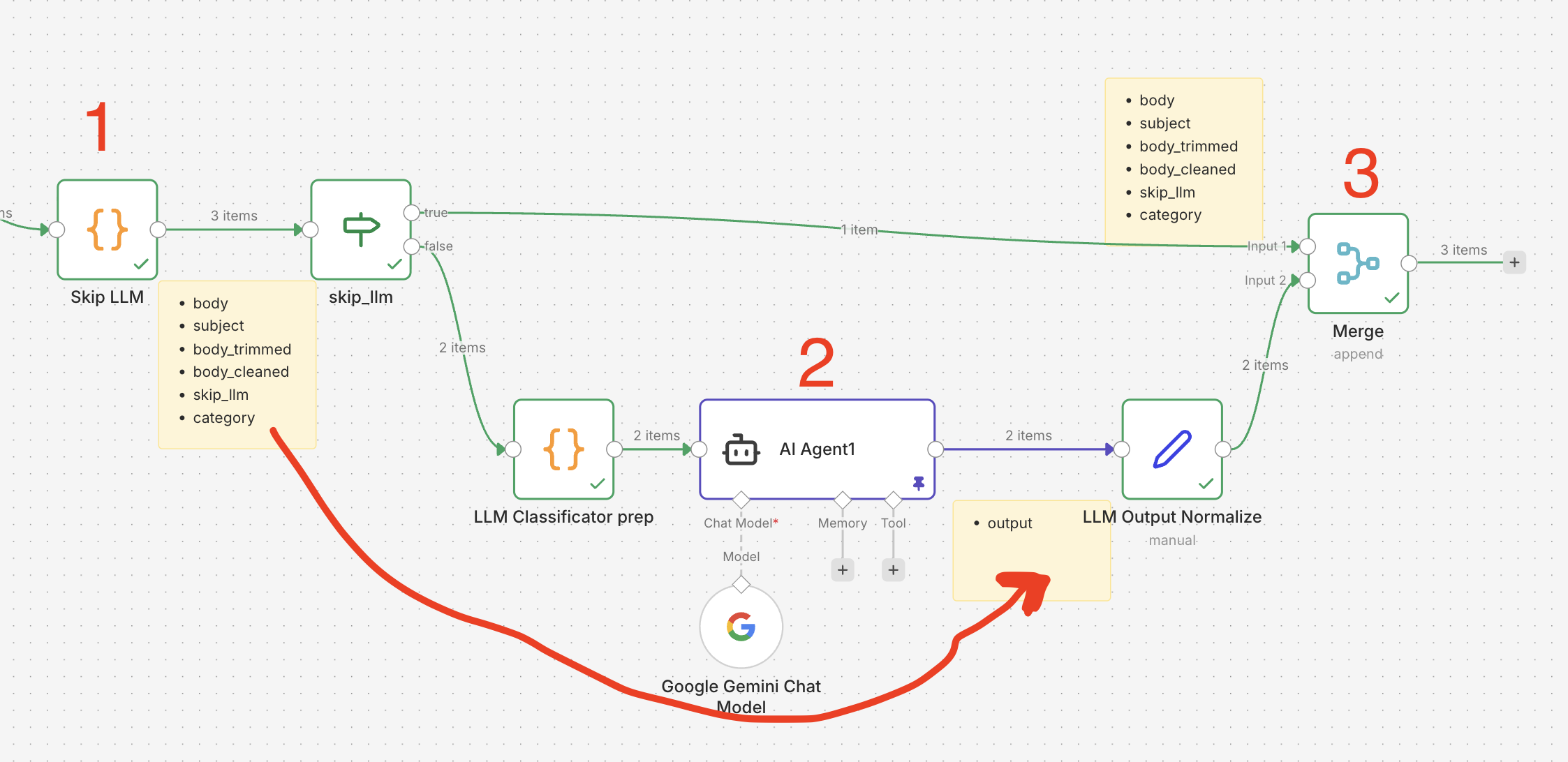This screenshot has height=762, width=1568.
Task: Open the LLM Classificator prep node
Action: [x=563, y=449]
